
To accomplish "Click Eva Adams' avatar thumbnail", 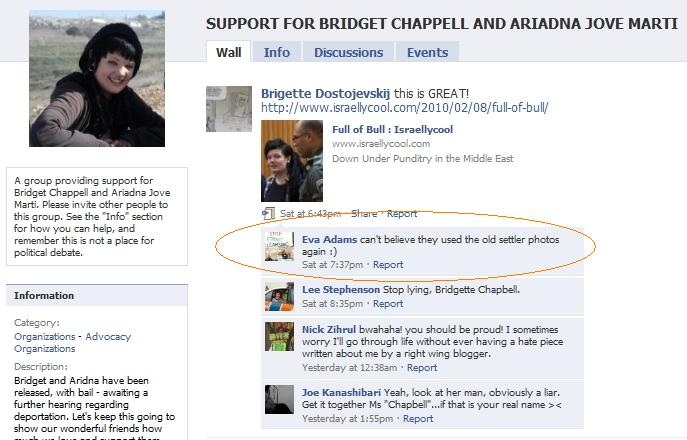I will pyautogui.click(x=280, y=246).
